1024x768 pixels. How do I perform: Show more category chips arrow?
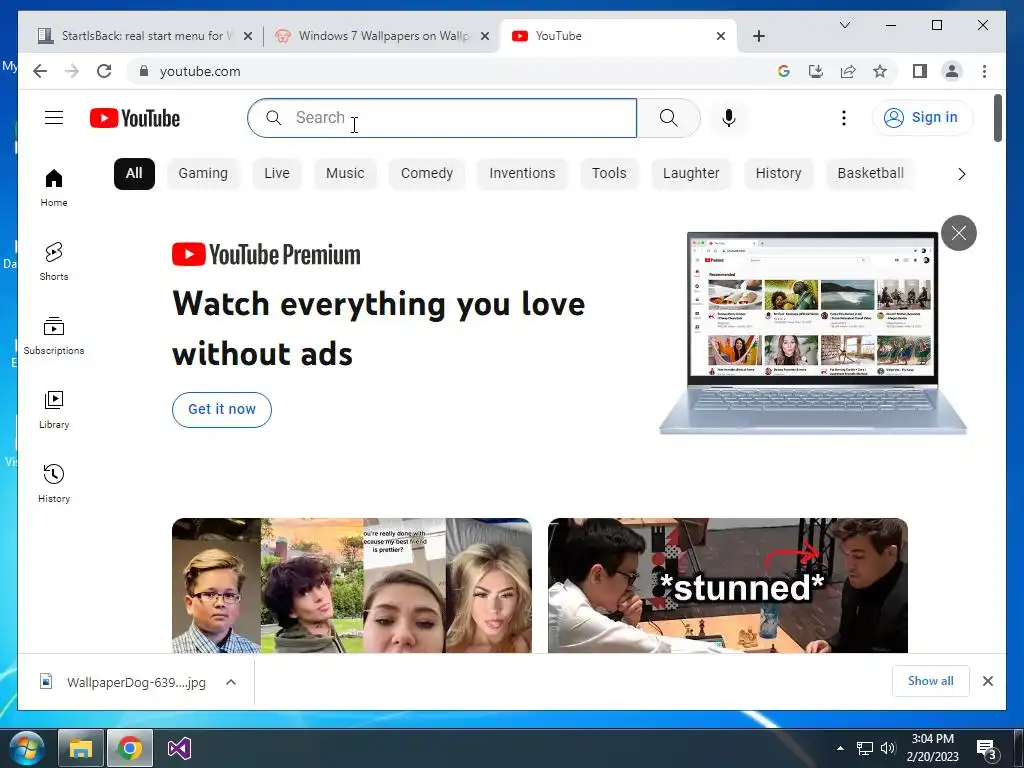point(961,174)
